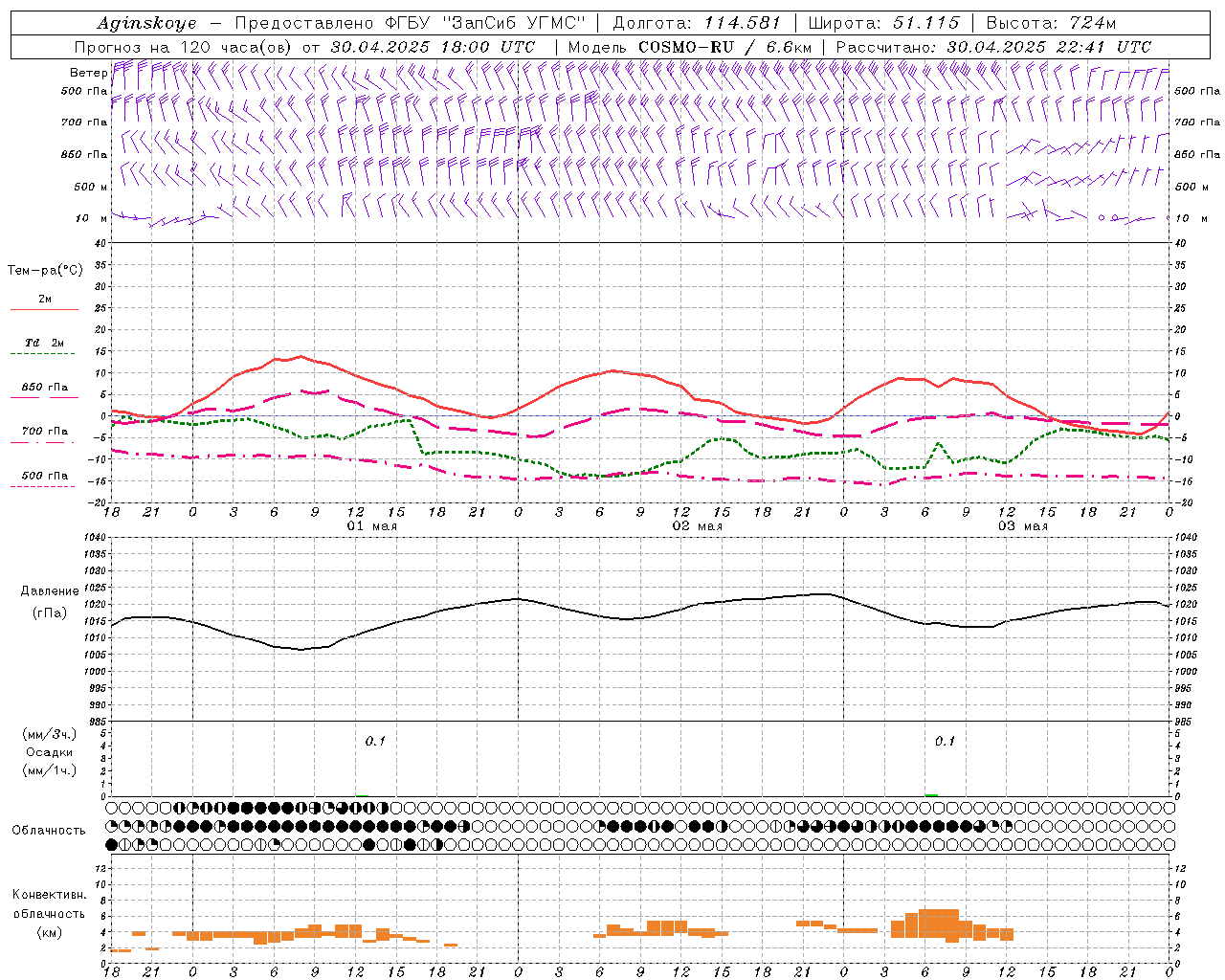Click the station name Aginskoye in the header

coord(146,23)
